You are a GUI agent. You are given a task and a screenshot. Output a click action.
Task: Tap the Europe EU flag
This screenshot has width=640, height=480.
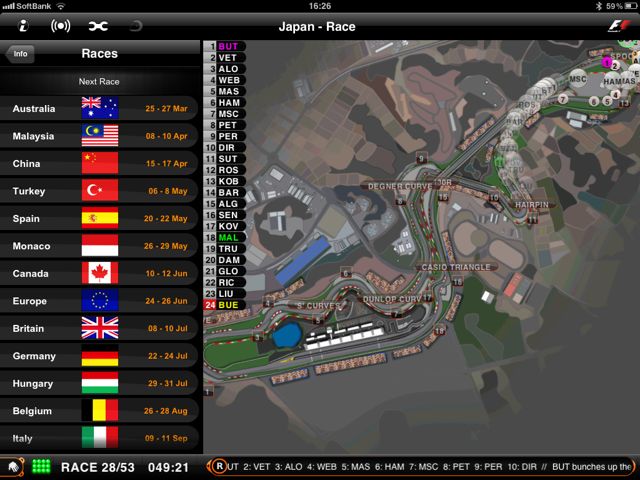coord(100,301)
